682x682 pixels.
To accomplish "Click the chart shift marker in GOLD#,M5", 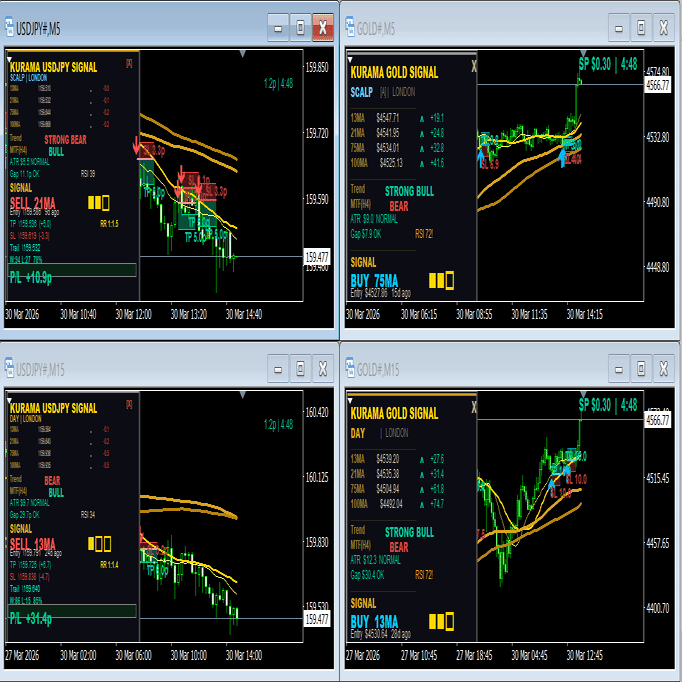I will coord(583,53).
